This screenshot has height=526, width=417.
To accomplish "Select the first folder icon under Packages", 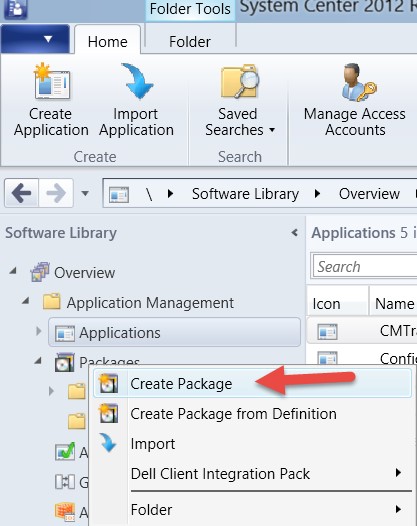I will pyautogui.click(x=76, y=391).
